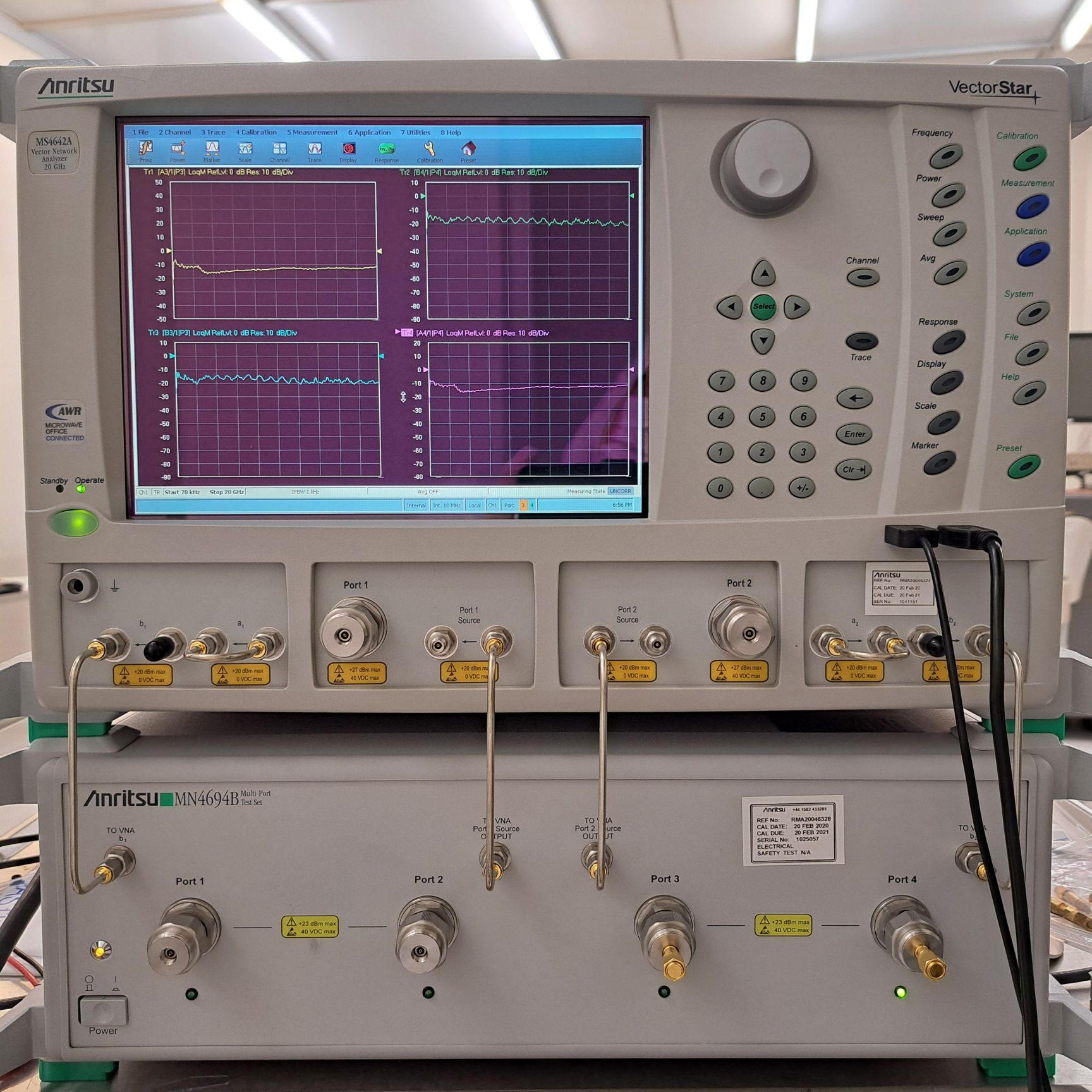The width and height of the screenshot is (1092, 1092).
Task: Click the Response toolbar icon
Action: pos(387,151)
